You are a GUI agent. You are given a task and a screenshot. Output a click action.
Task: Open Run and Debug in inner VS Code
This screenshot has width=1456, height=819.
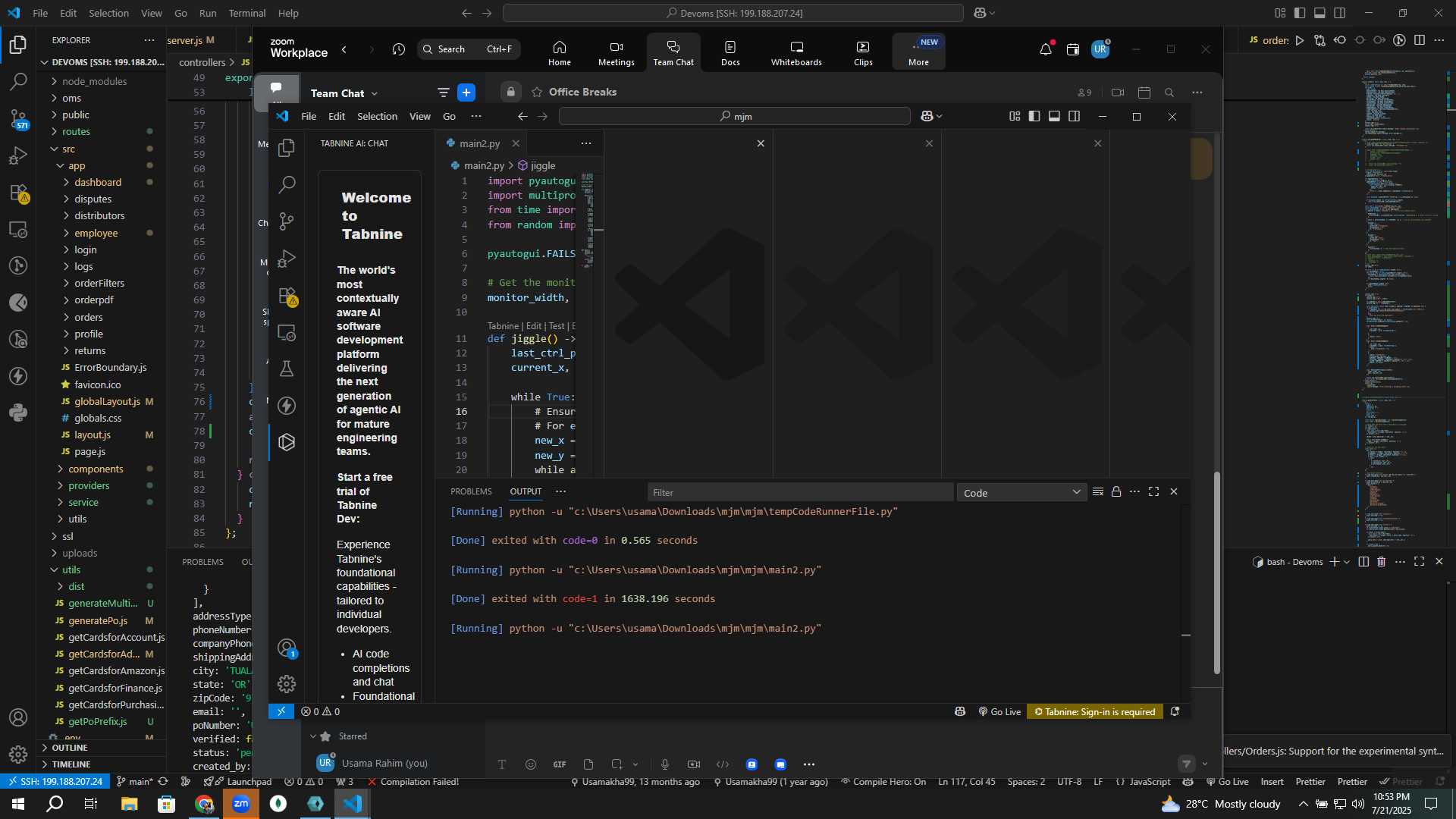[287, 258]
